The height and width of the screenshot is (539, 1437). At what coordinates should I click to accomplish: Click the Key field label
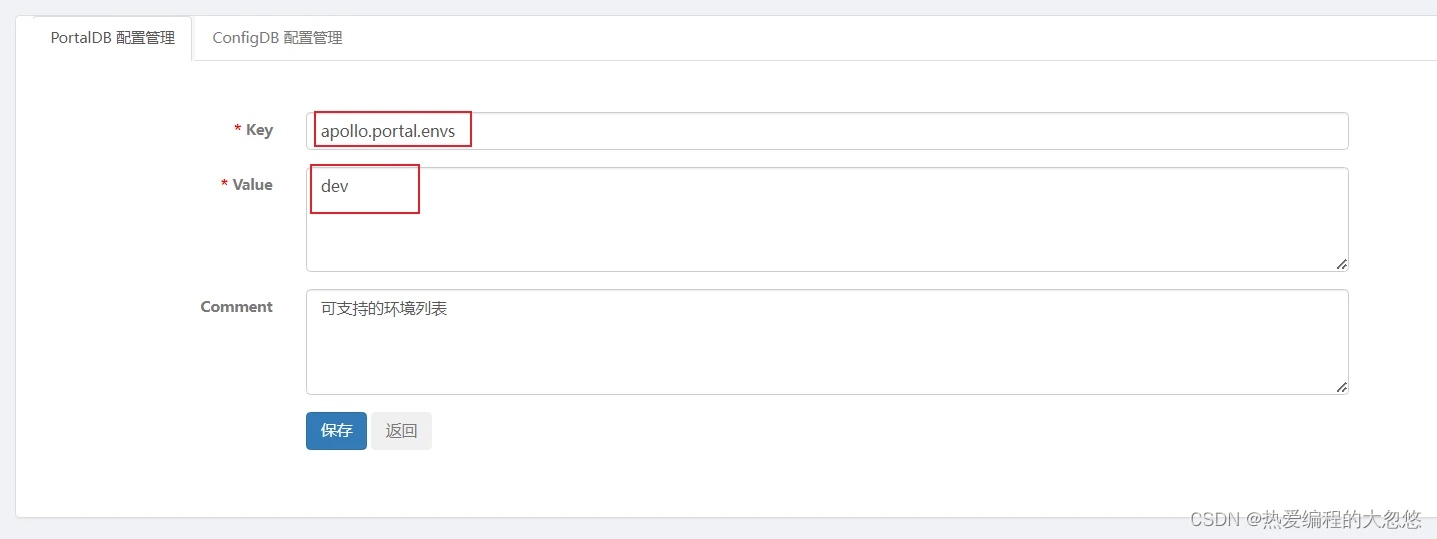coord(259,130)
